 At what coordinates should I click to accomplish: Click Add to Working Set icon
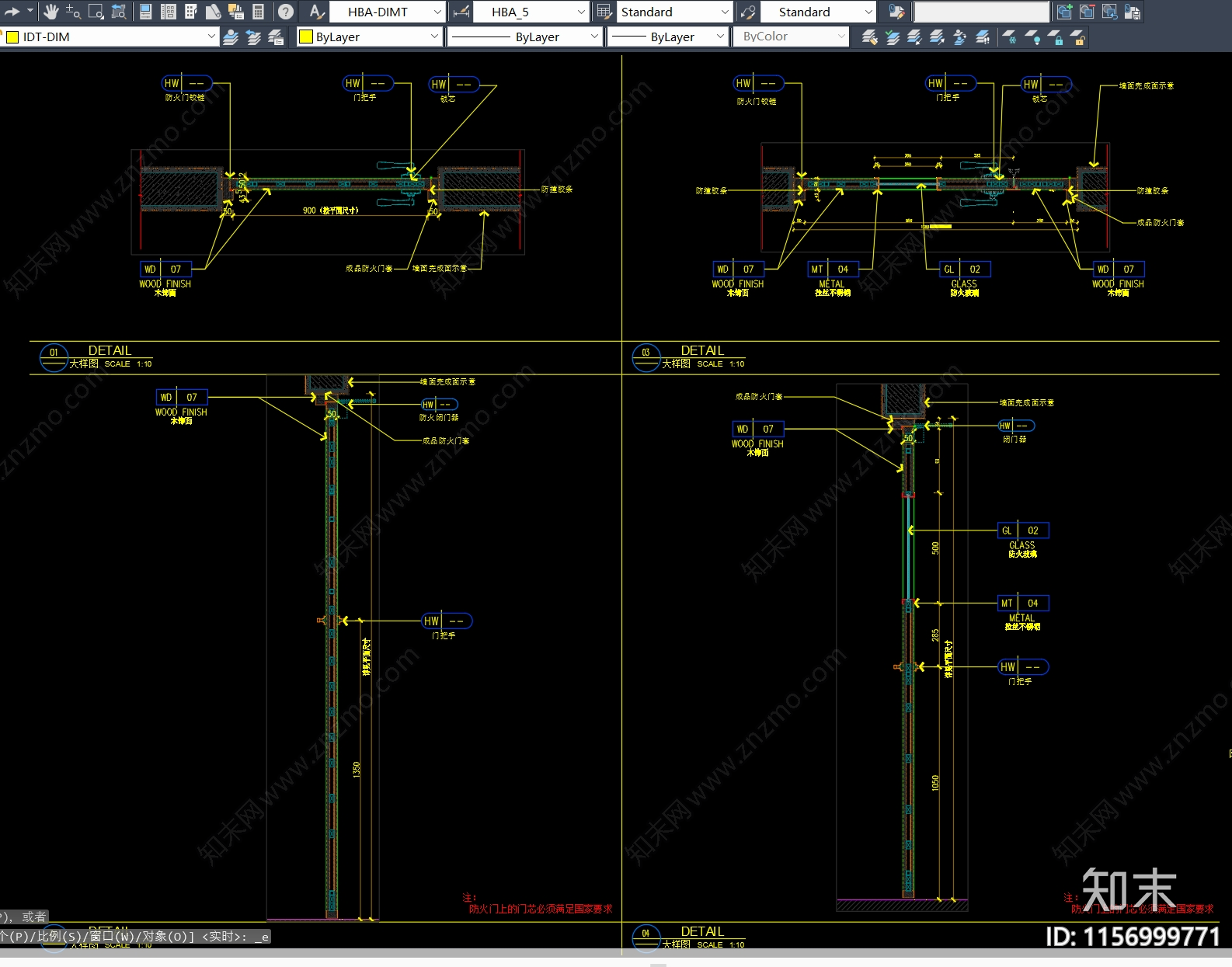coord(1064,12)
